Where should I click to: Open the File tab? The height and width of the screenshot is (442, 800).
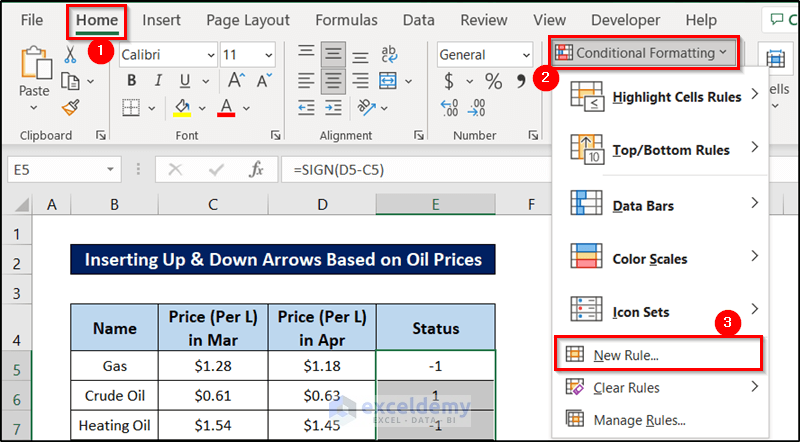[x=32, y=20]
